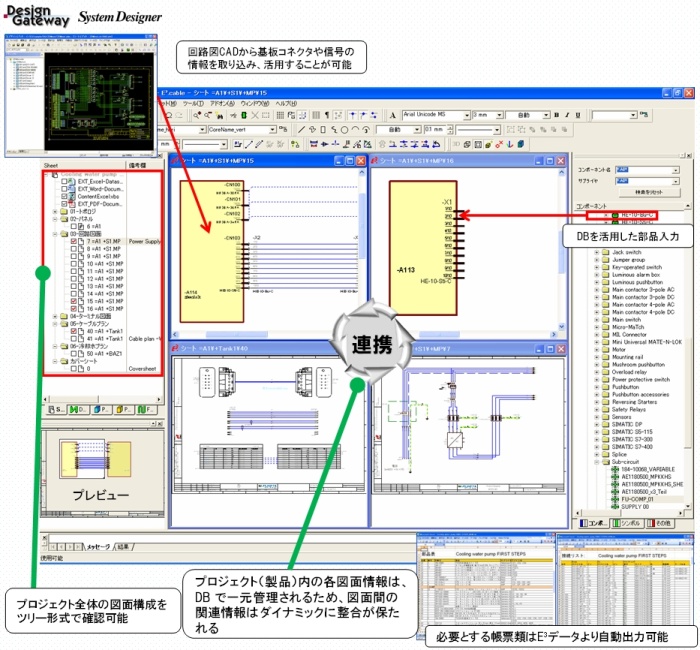Click the 検索をリセット button

click(x=649, y=192)
